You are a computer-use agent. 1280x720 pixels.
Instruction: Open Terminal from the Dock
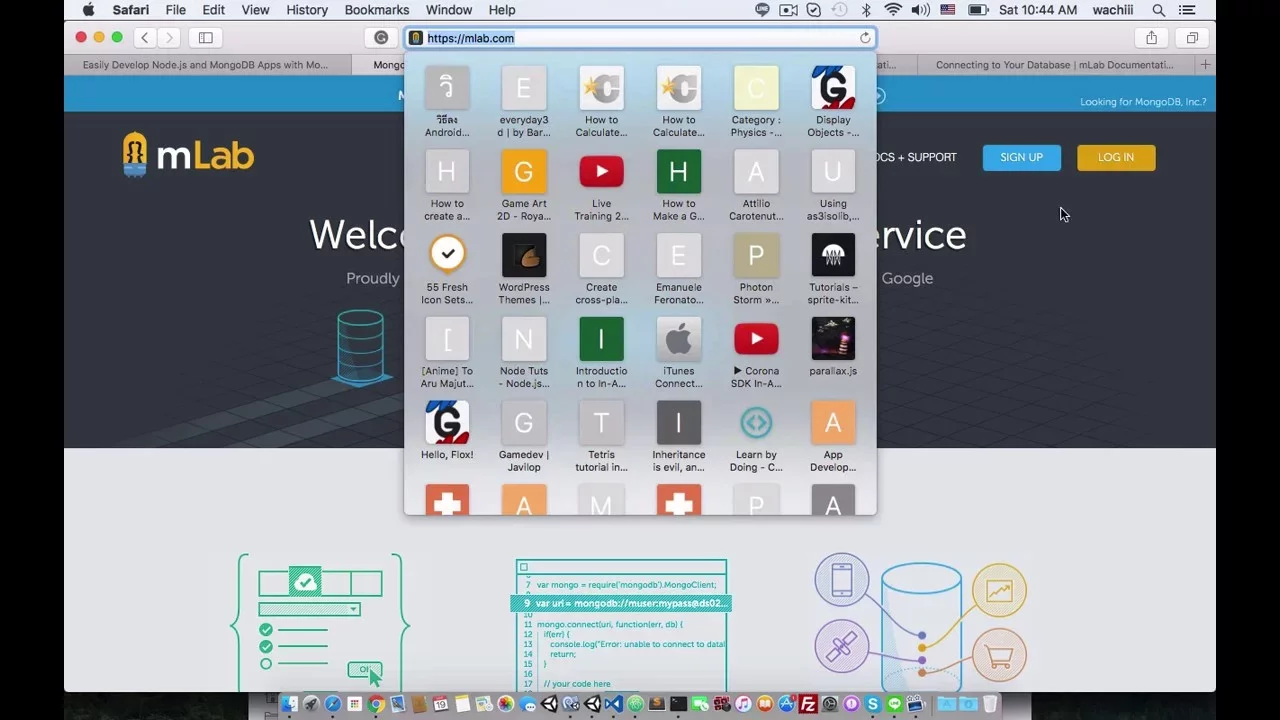tap(678, 704)
